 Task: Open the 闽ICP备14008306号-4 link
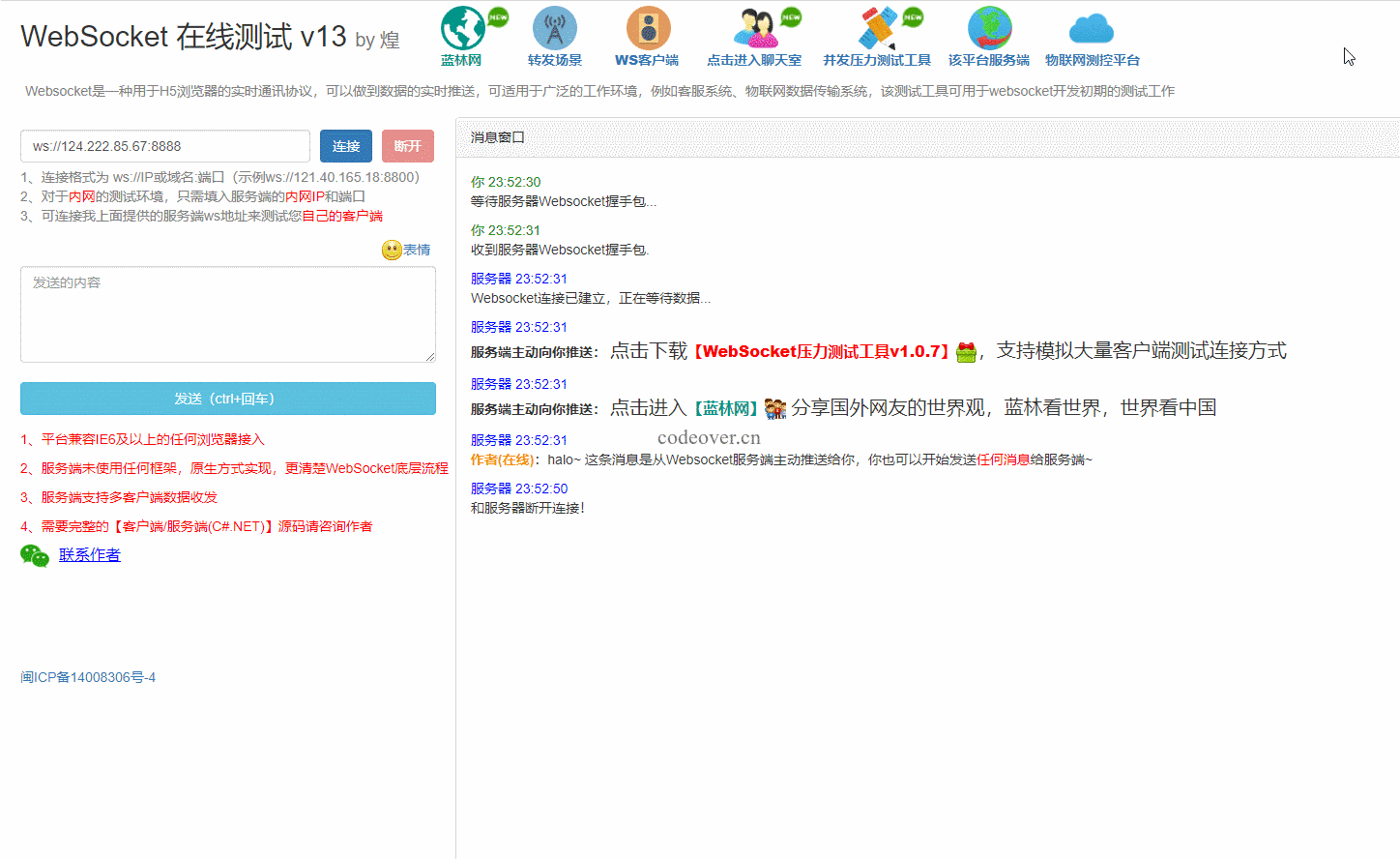tap(88, 677)
